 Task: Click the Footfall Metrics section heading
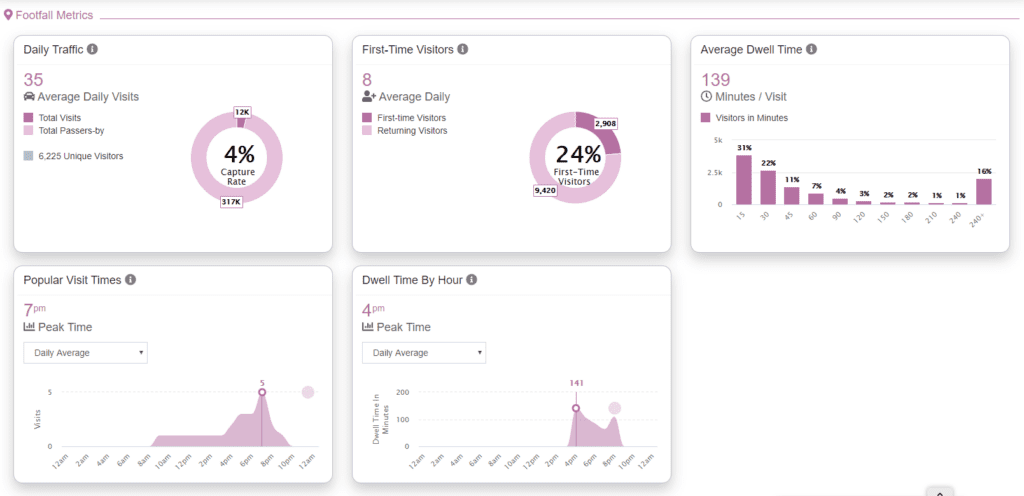tap(54, 15)
